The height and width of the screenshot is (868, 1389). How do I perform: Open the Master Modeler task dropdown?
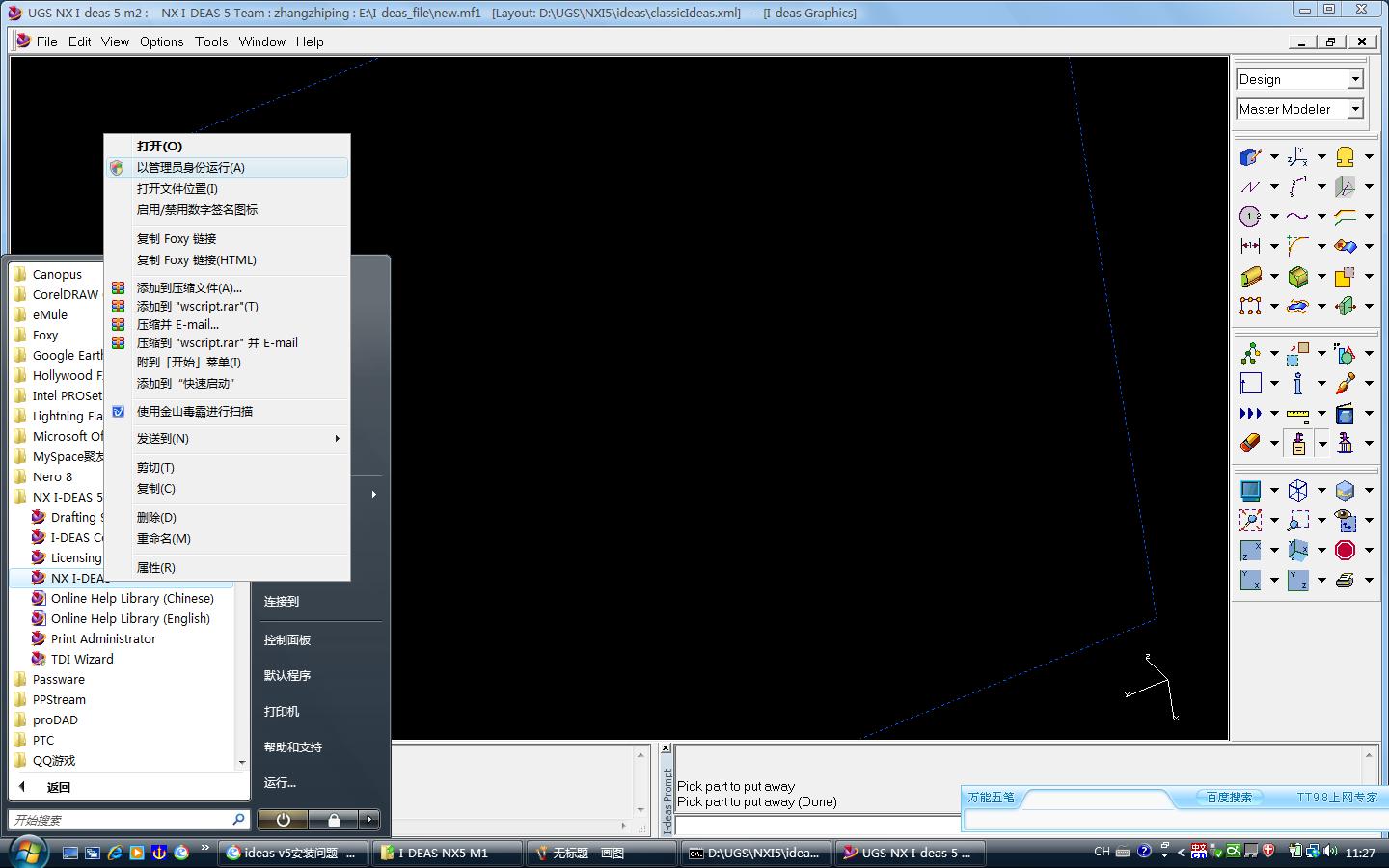pyautogui.click(x=1355, y=109)
